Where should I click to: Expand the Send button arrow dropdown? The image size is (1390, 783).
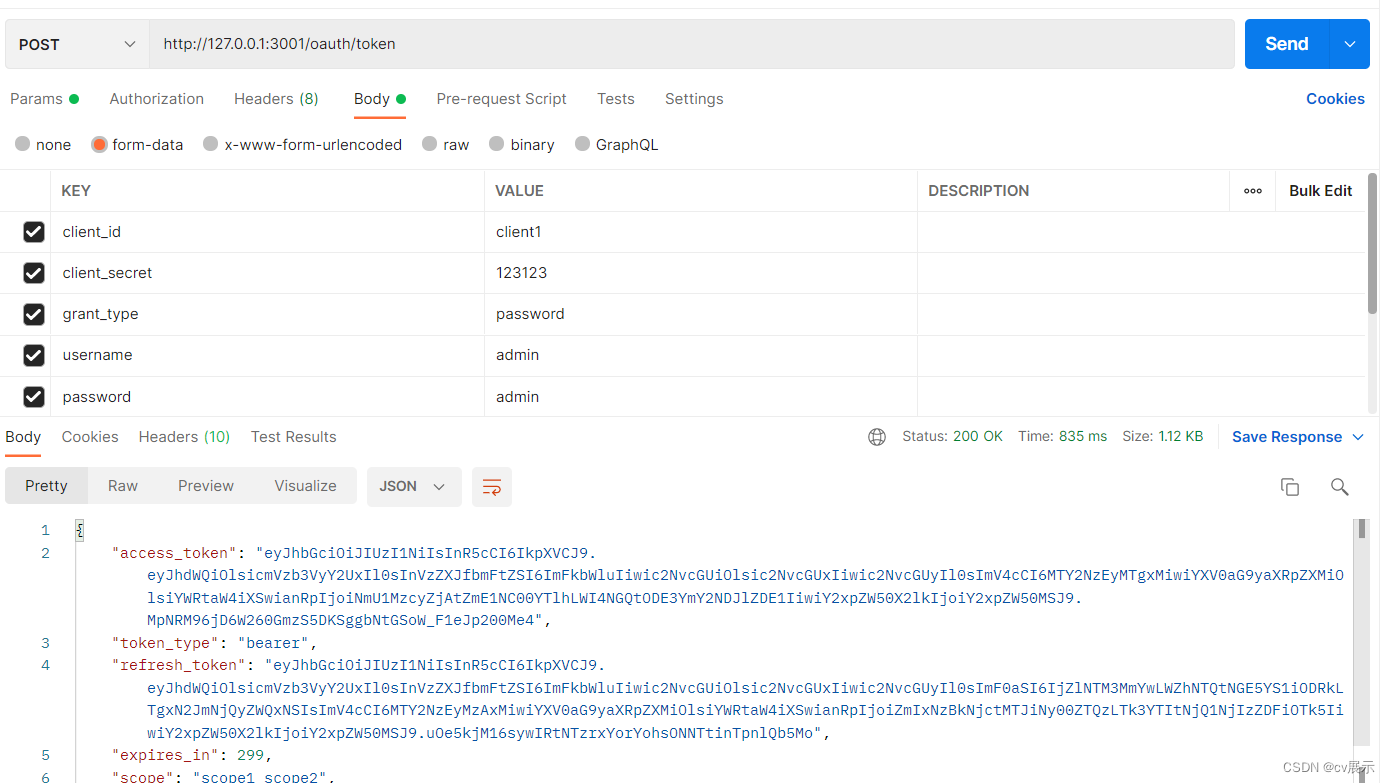click(x=1350, y=44)
